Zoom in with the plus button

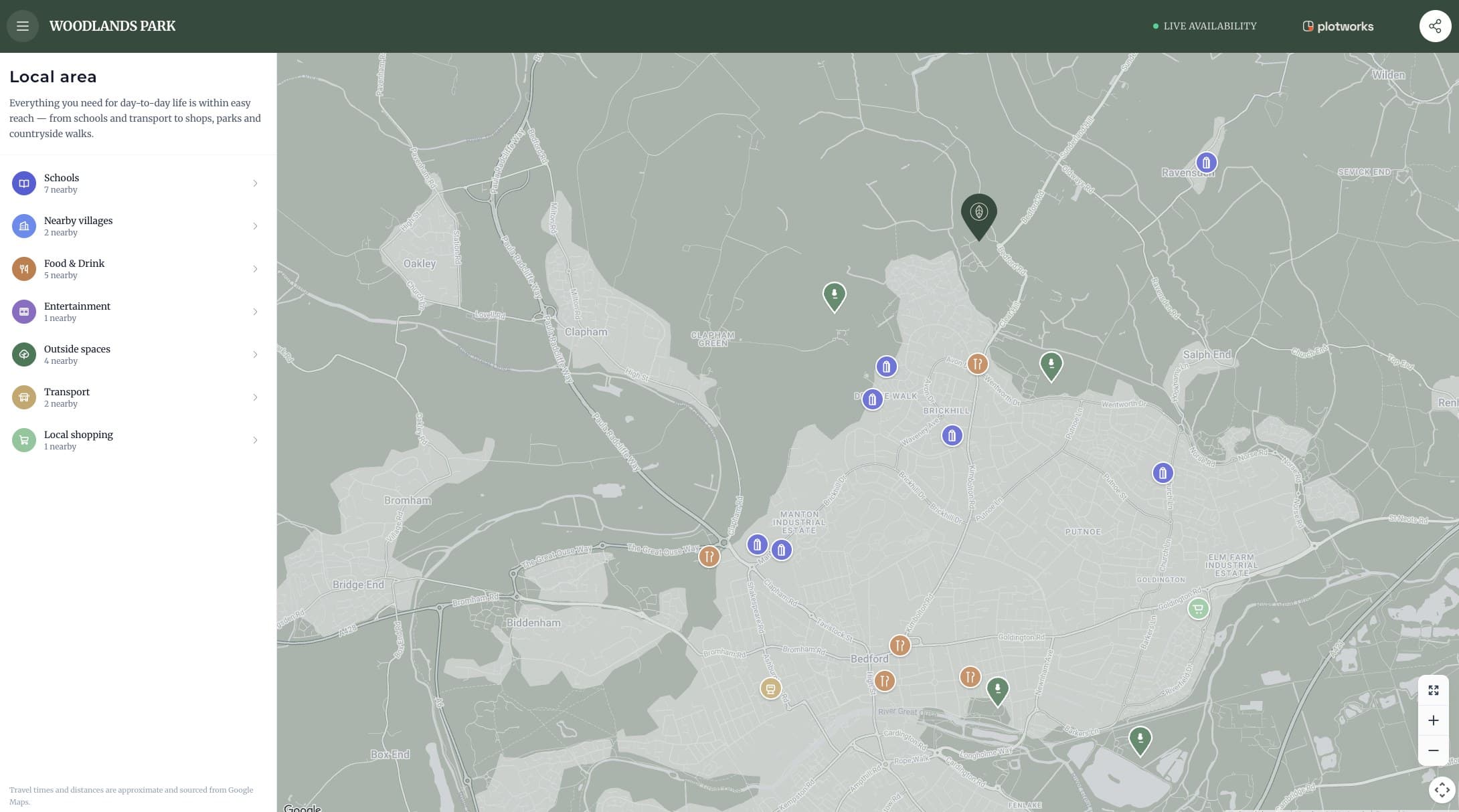[x=1434, y=720]
